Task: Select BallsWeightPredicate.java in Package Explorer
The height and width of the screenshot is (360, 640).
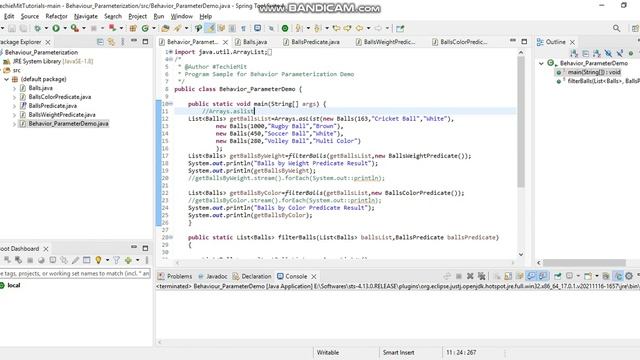Action: [x=62, y=115]
